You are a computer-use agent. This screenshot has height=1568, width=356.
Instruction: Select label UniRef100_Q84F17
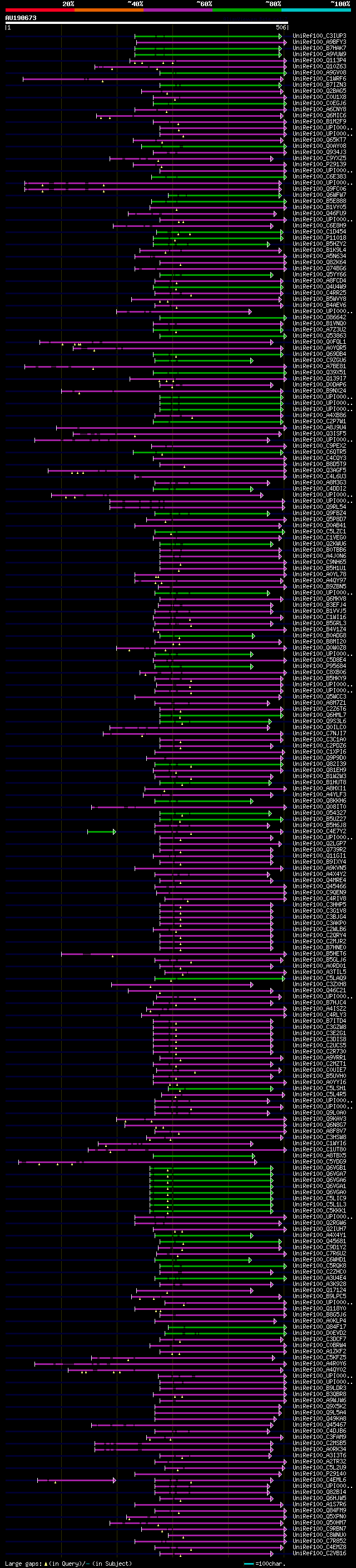click(x=319, y=1327)
